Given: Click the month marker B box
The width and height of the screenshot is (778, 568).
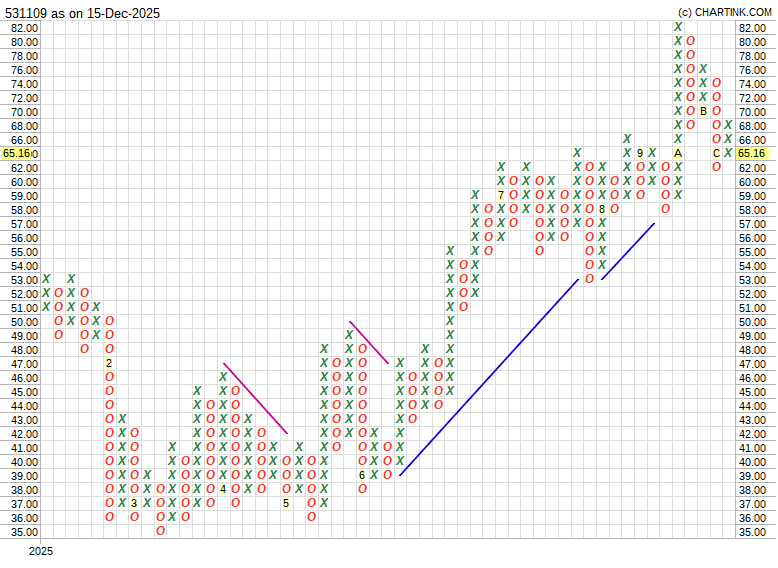Looking at the screenshot, I should tap(703, 111).
